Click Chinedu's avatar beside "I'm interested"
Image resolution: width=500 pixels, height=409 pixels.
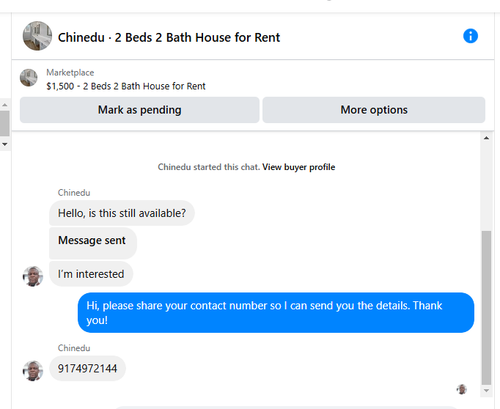[x=33, y=276]
